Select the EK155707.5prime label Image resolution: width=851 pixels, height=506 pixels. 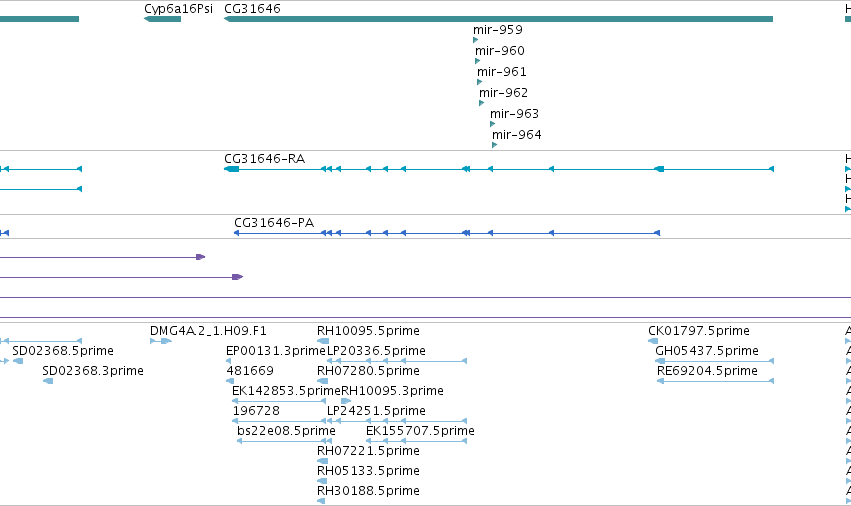coord(420,431)
